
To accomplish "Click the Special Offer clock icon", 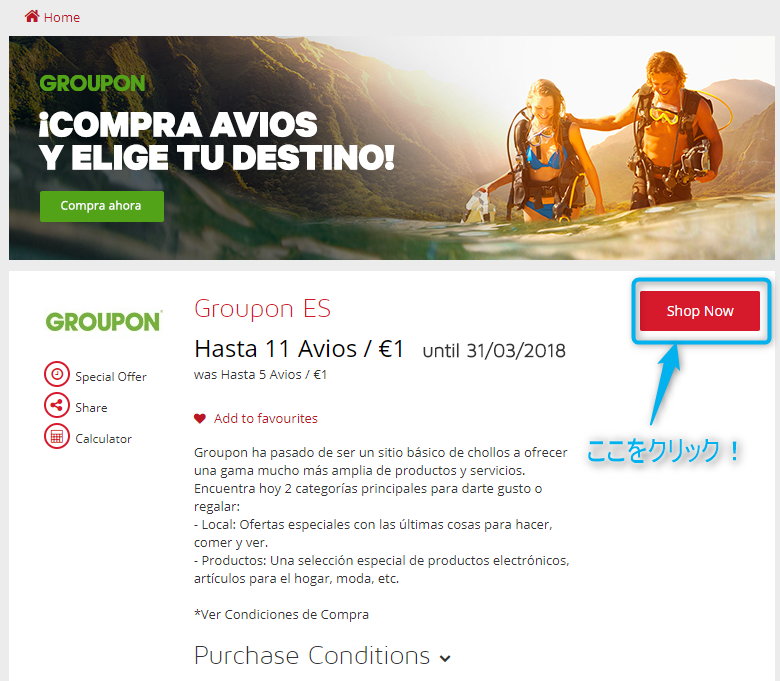I will [x=57, y=374].
